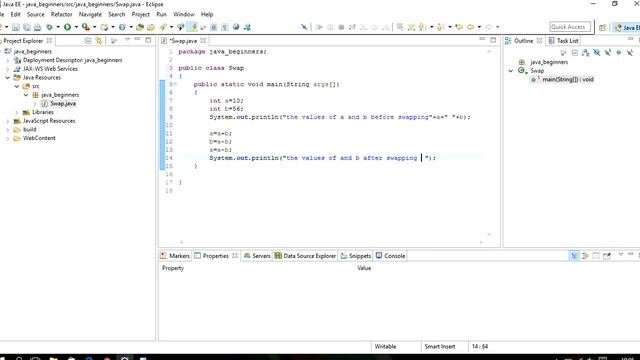
Task: Toggle Hide Static Members in the Outline
Action: click(x=608, y=53)
